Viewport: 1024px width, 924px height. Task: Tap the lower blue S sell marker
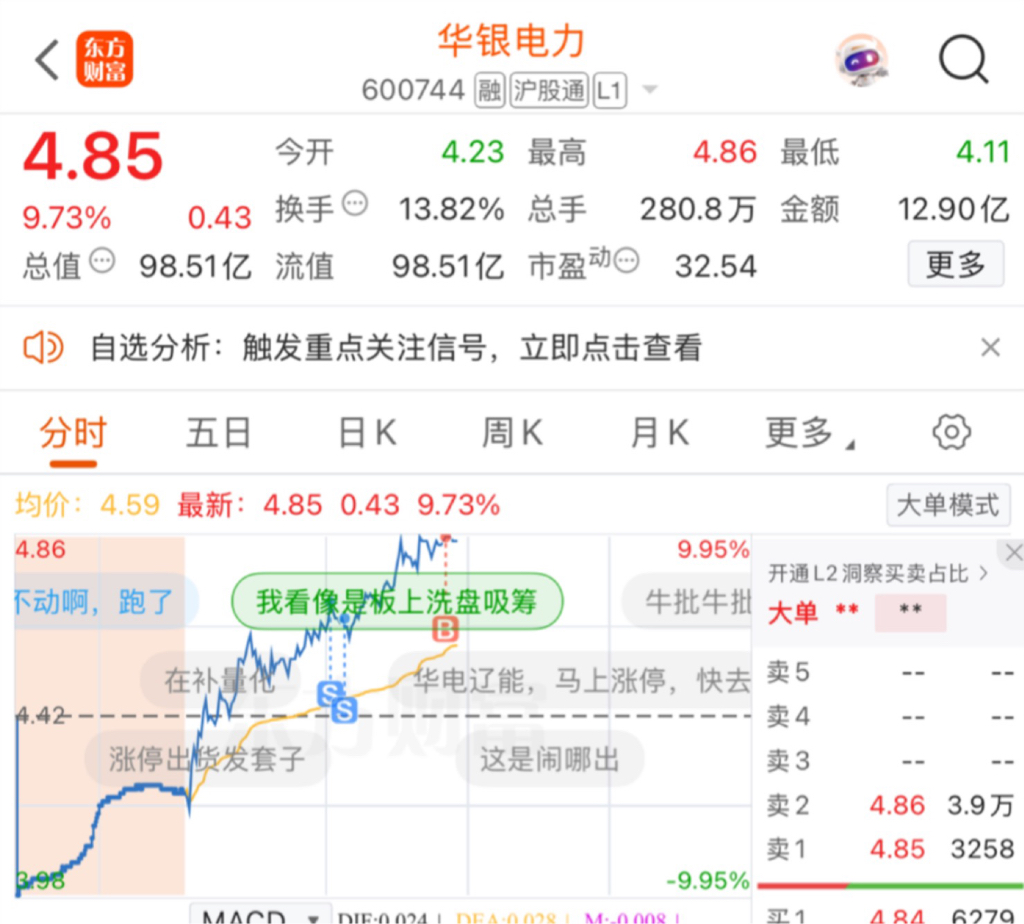tap(344, 710)
